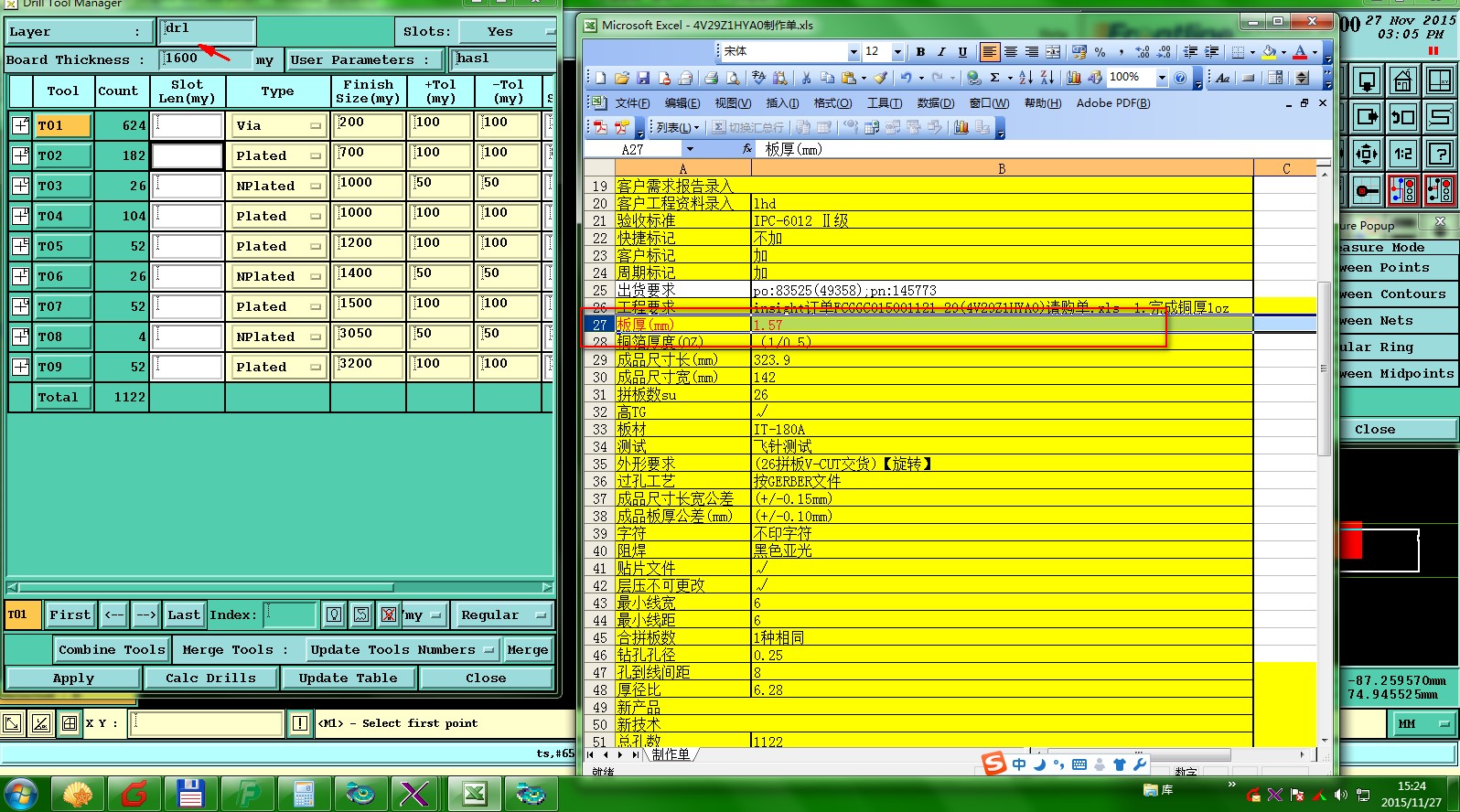The image size is (1460, 812).
Task: Click the exclamation mark icon near XY field
Action: pyautogui.click(x=299, y=723)
